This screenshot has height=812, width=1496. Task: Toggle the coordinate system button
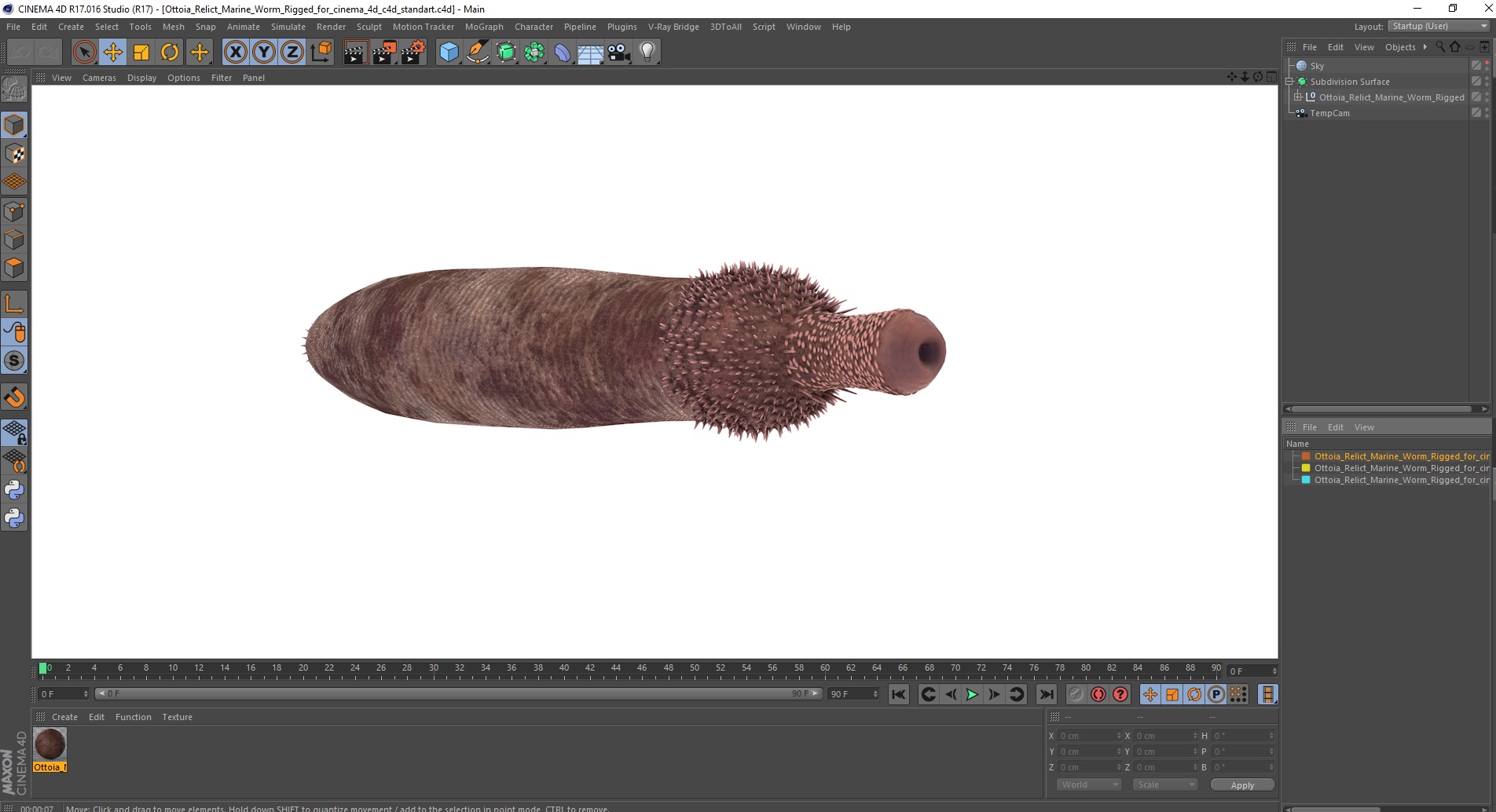[x=321, y=53]
